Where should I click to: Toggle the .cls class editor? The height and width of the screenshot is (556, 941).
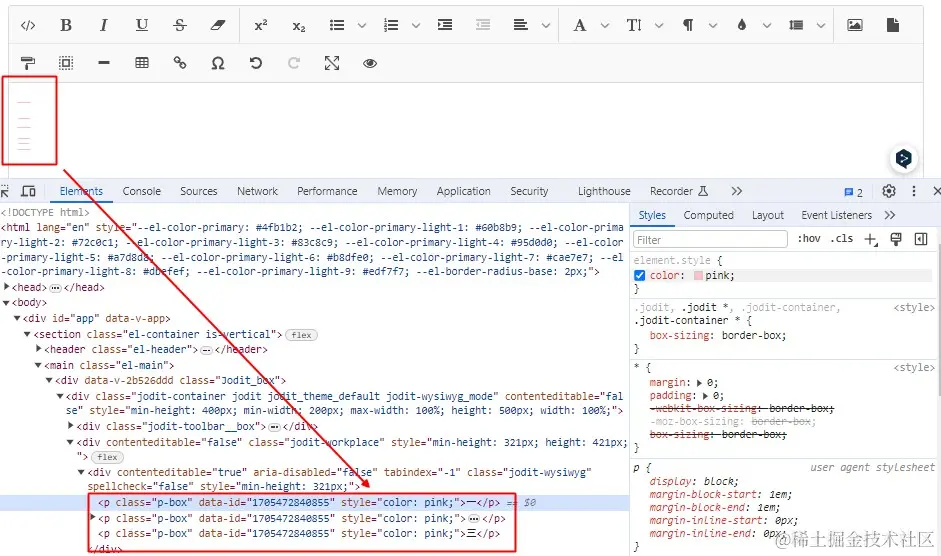pyautogui.click(x=842, y=239)
